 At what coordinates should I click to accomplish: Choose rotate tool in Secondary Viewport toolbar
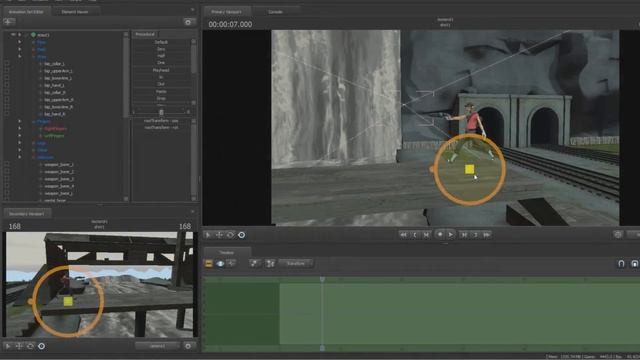tap(30, 346)
